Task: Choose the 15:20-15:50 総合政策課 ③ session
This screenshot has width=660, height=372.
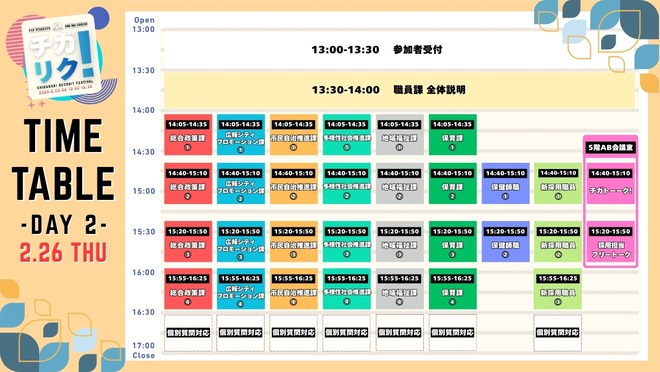Action: coord(188,242)
